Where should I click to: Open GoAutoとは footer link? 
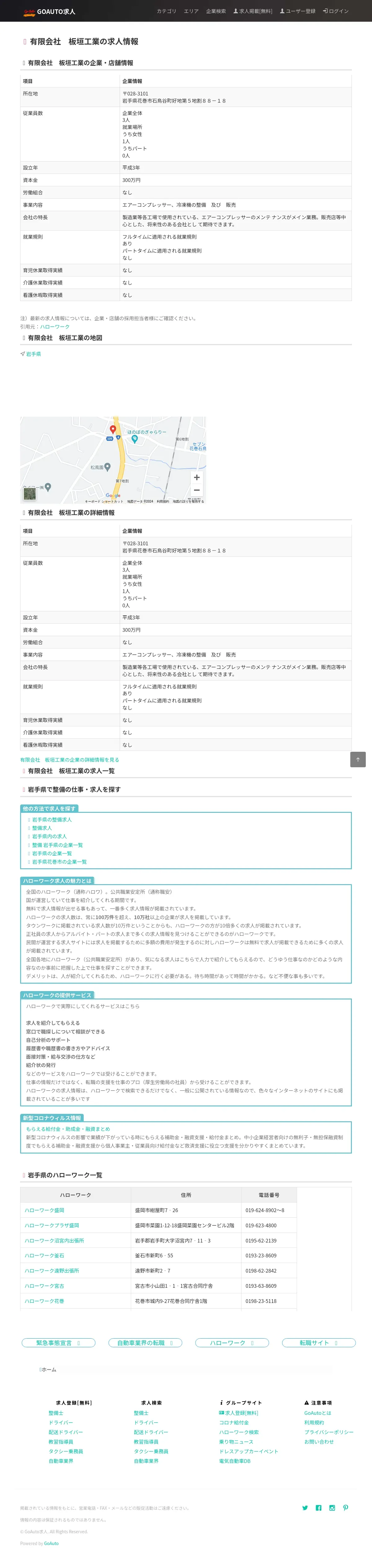[318, 1413]
